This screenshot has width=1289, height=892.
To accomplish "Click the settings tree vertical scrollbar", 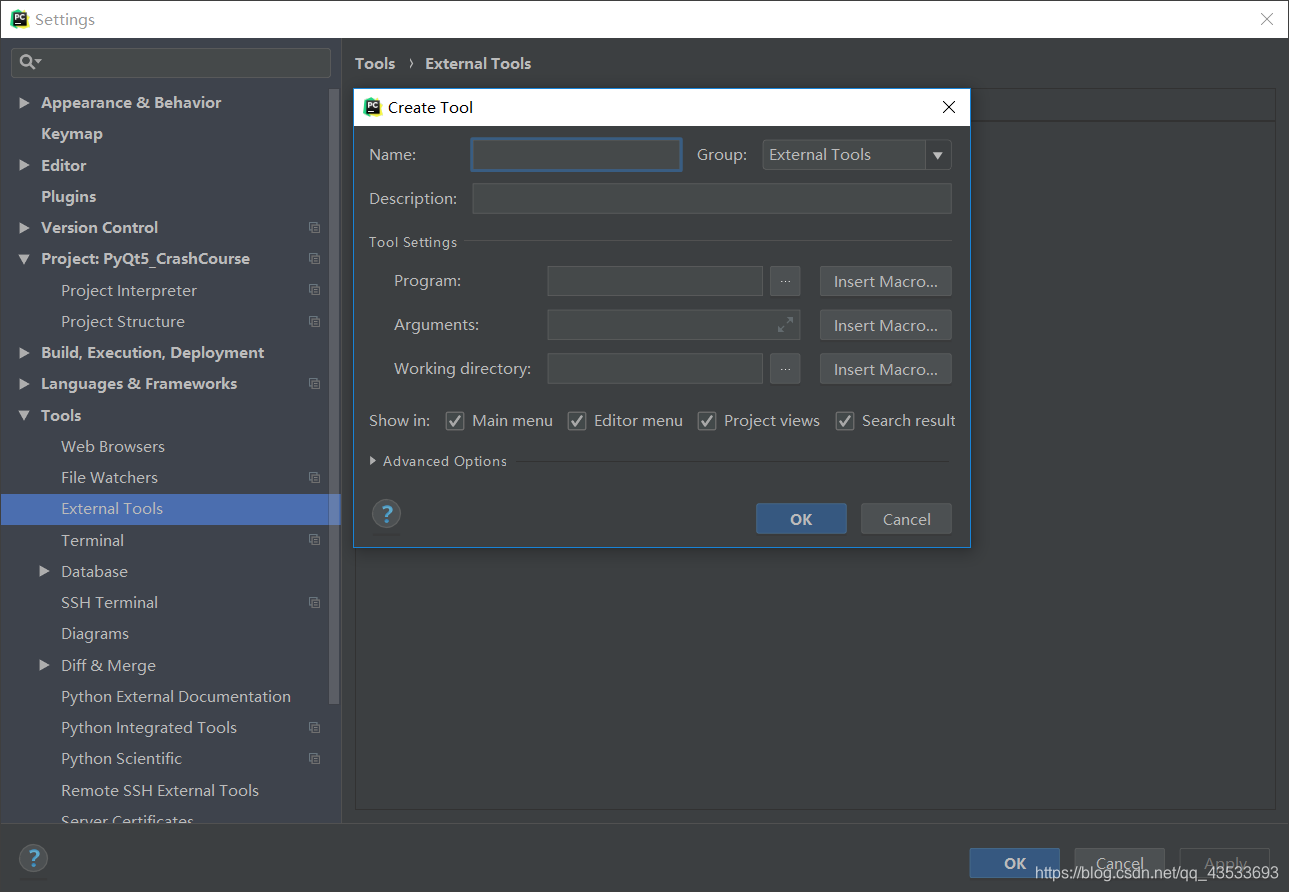I will pos(335,397).
